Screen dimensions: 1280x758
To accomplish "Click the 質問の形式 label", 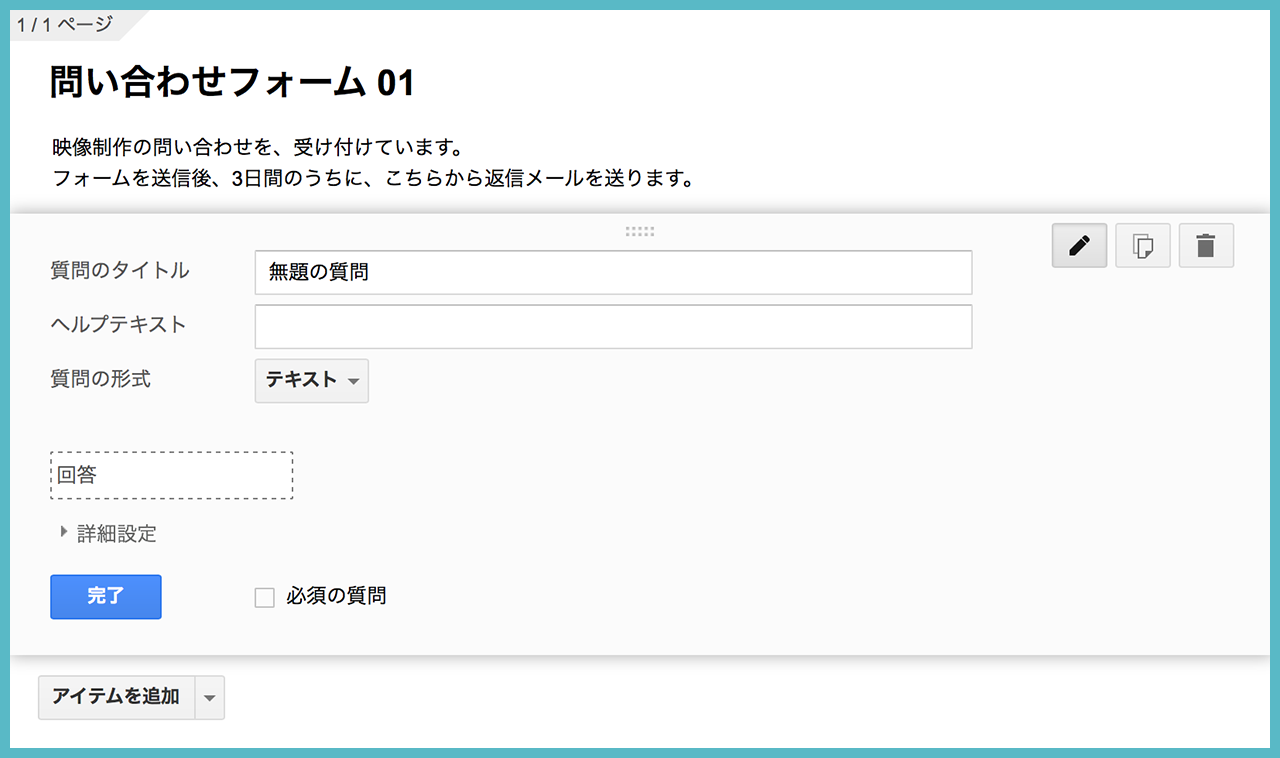I will click(x=101, y=379).
